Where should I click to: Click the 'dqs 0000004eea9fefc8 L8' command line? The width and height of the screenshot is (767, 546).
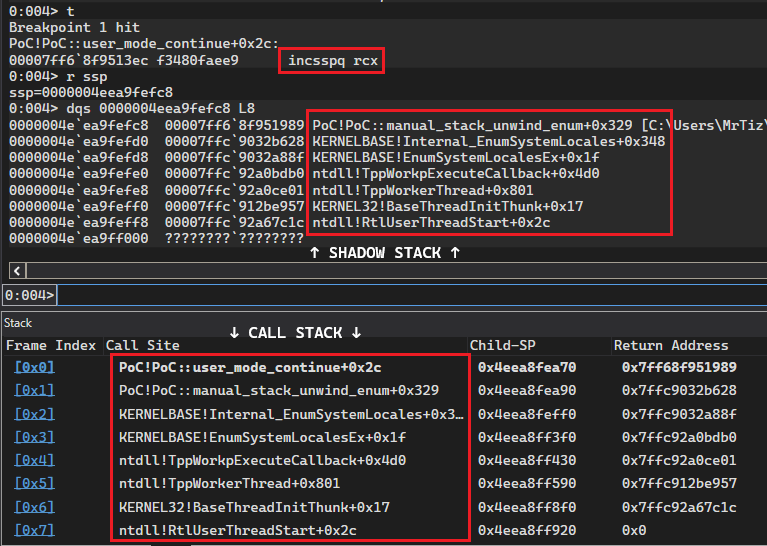coord(132,108)
